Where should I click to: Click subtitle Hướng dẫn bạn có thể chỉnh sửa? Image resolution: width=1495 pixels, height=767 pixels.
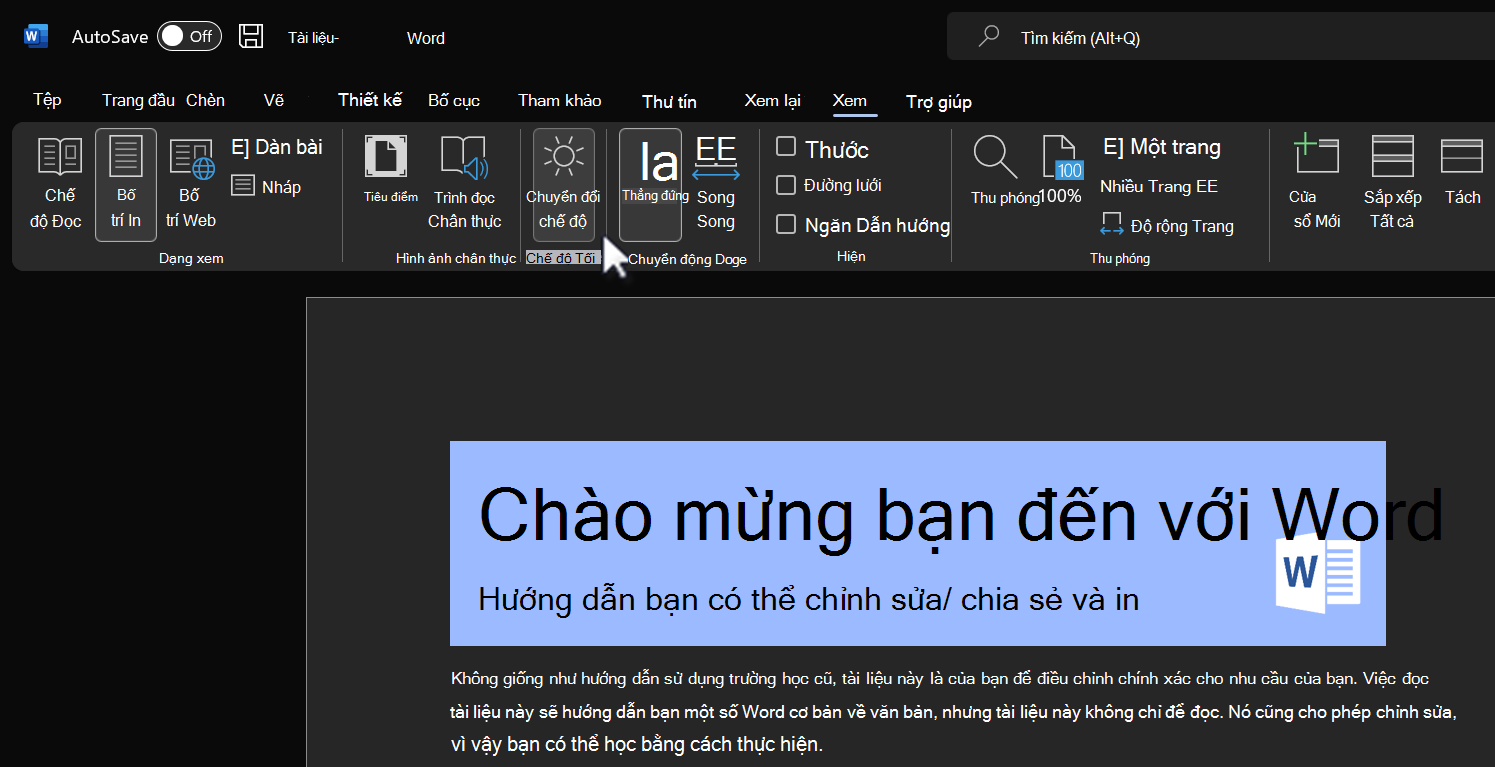pyautogui.click(x=808, y=599)
